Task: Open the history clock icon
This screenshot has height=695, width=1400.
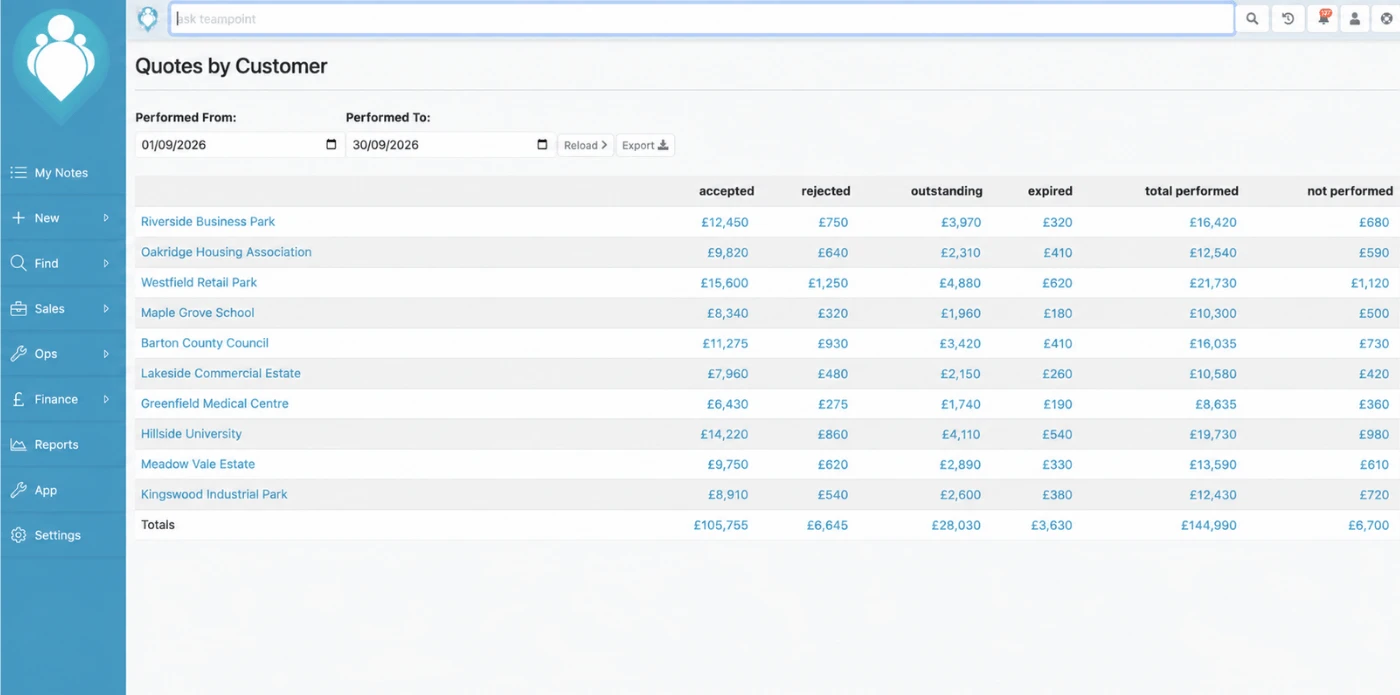Action: (1288, 19)
